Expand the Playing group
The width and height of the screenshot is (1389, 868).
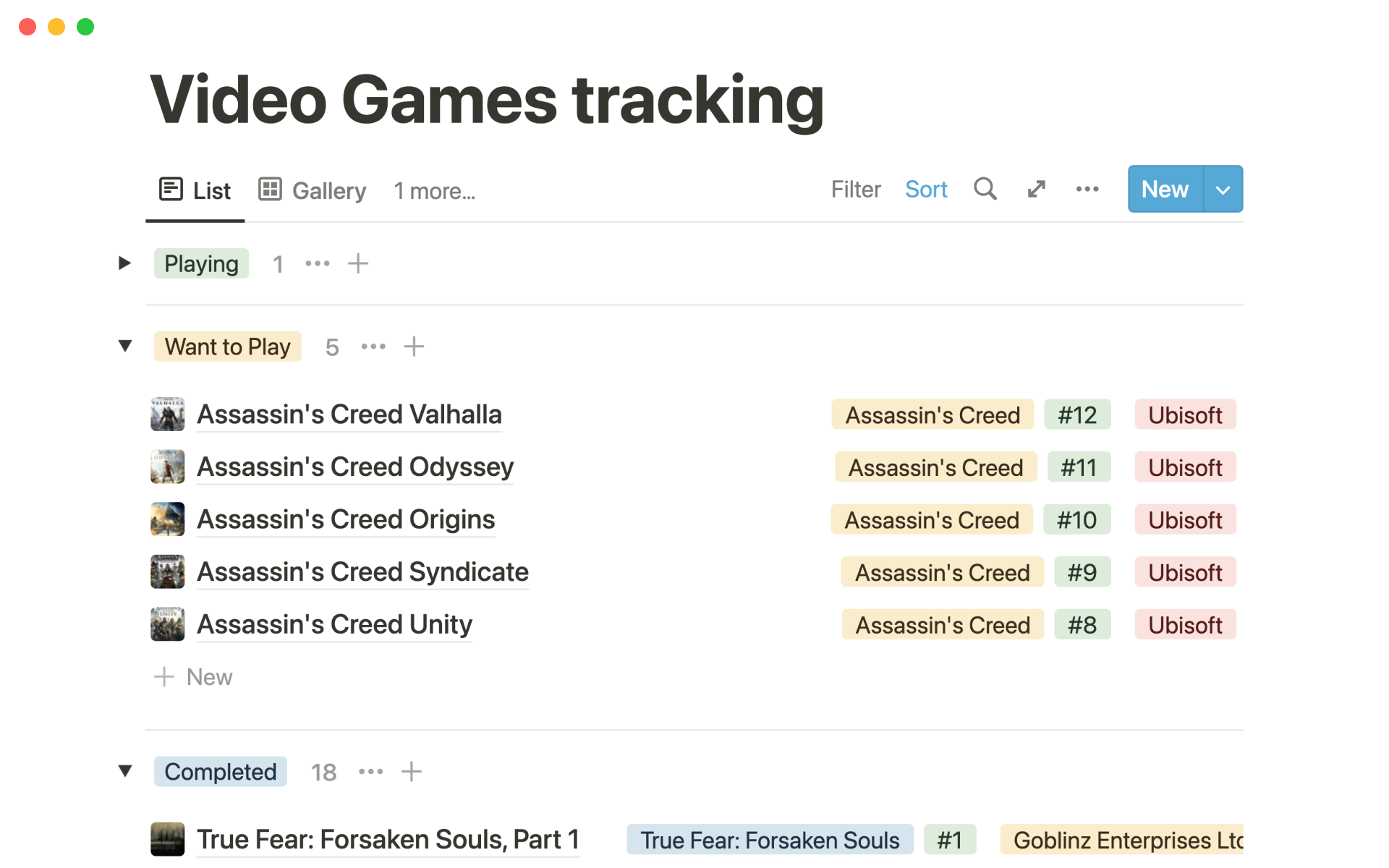[124, 263]
